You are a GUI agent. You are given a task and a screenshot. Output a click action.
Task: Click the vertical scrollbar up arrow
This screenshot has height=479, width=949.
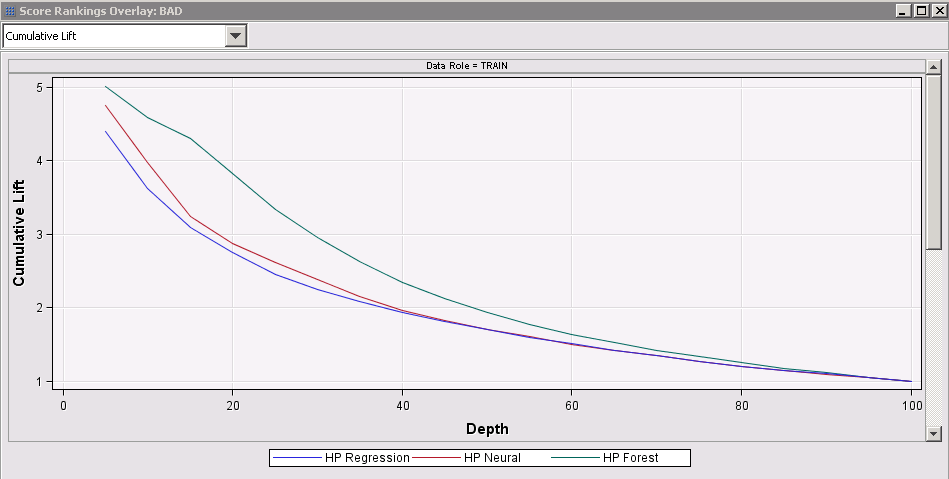pos(933,67)
